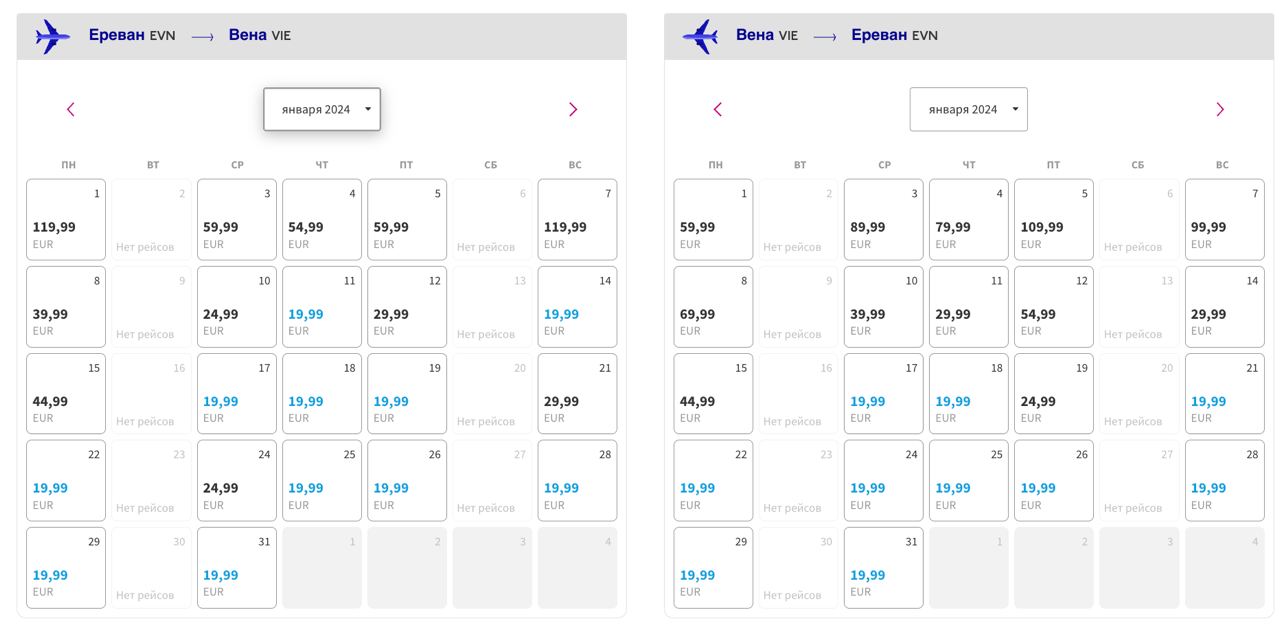Go to next month in Ереван–Вена calendar
Image resolution: width=1280 pixels, height=628 pixels.
click(x=573, y=109)
